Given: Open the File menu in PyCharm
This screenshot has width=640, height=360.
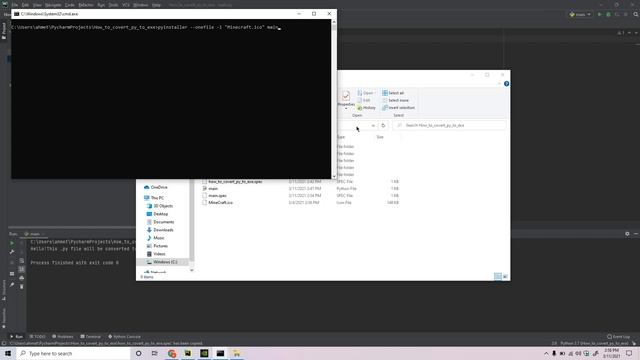Looking at the screenshot, I should pos(15,5).
